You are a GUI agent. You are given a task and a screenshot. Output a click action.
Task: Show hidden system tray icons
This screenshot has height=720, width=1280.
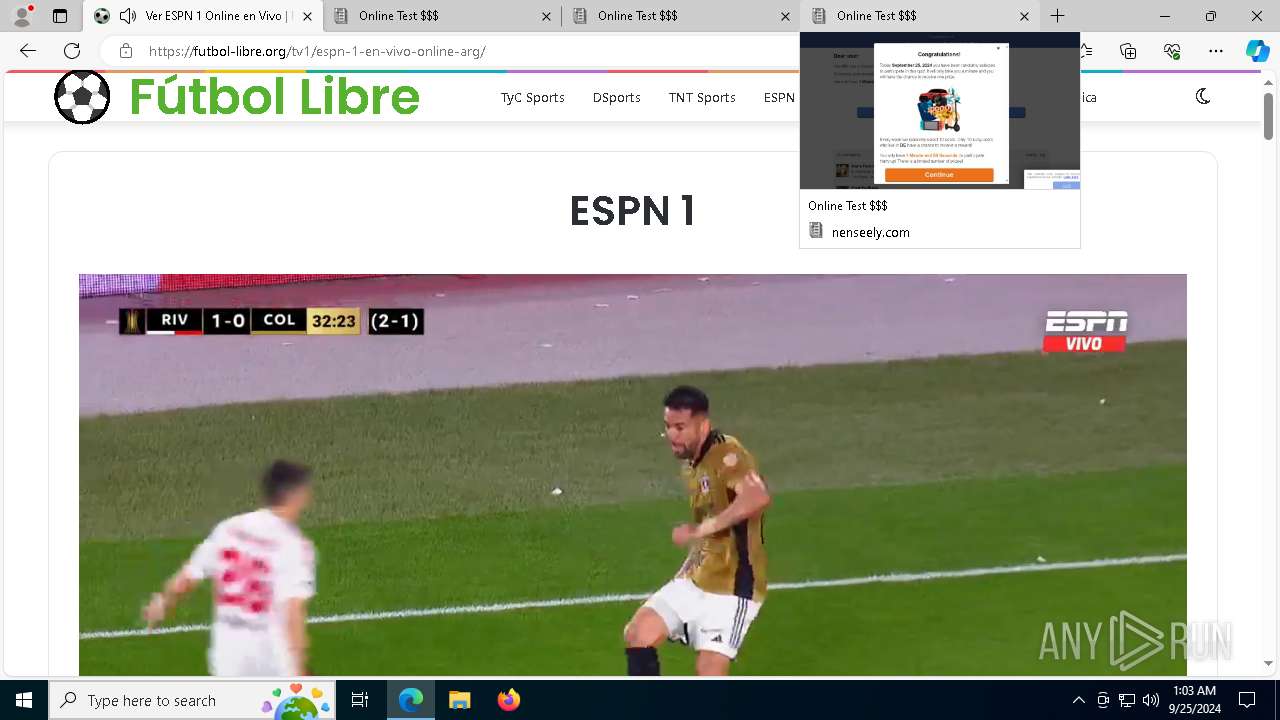[1078, 700]
